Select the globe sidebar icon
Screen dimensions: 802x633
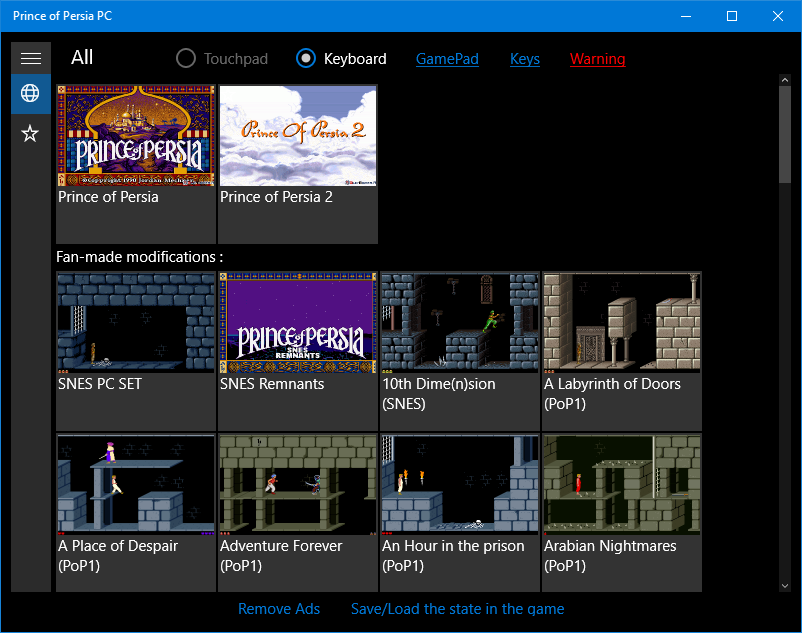(30, 93)
